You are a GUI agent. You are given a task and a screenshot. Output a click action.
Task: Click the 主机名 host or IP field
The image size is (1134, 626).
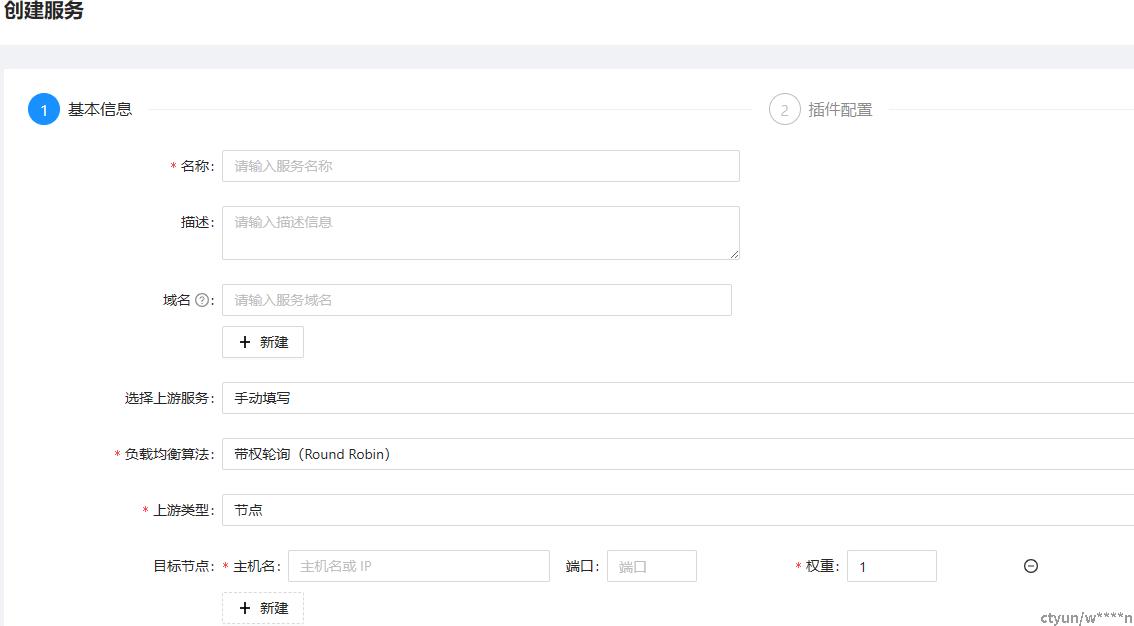(418, 566)
